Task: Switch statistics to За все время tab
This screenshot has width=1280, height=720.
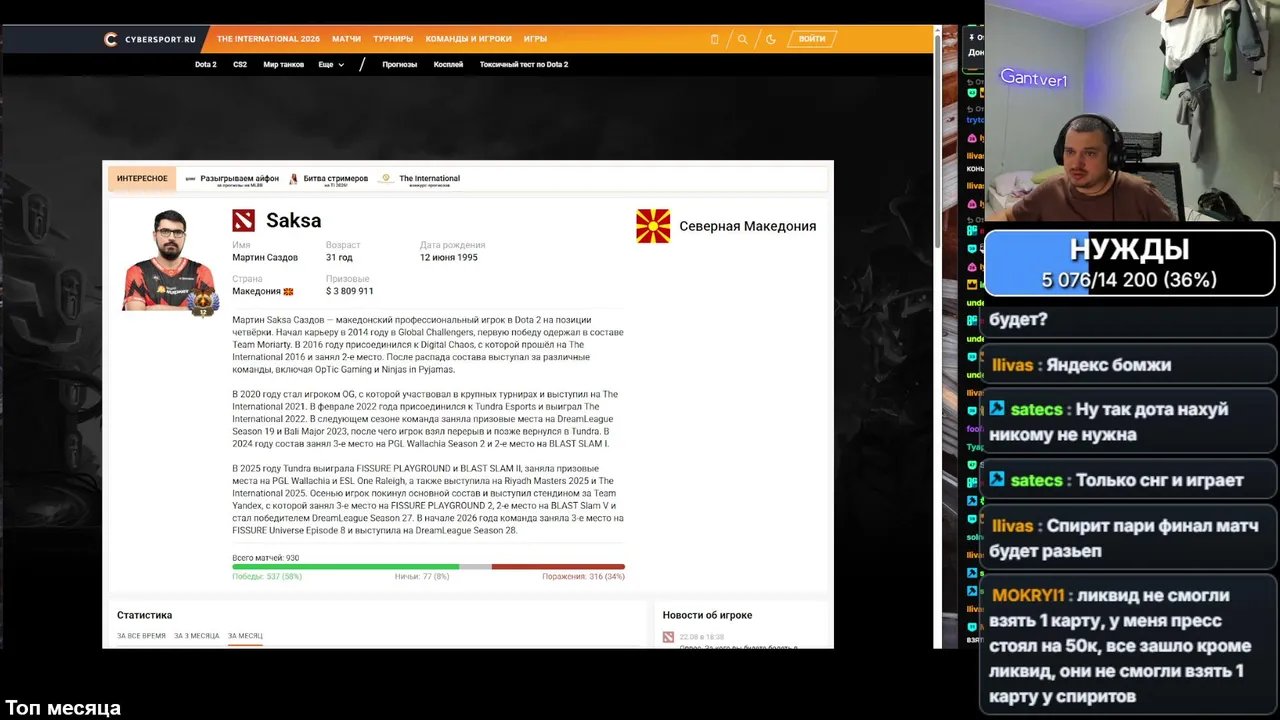Action: coord(141,636)
